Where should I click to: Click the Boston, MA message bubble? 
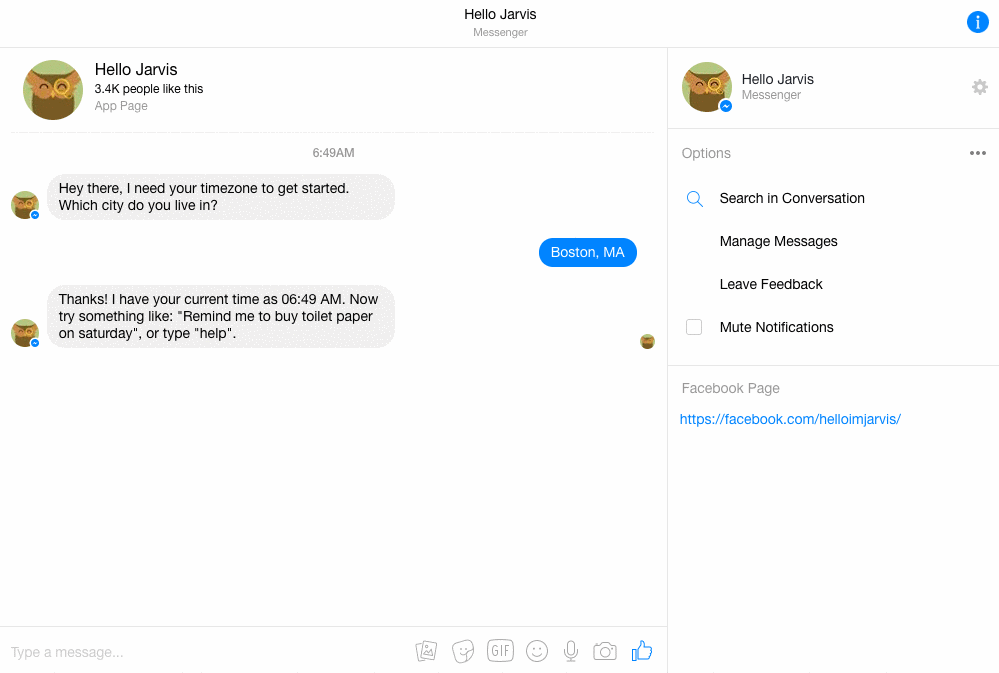click(587, 252)
